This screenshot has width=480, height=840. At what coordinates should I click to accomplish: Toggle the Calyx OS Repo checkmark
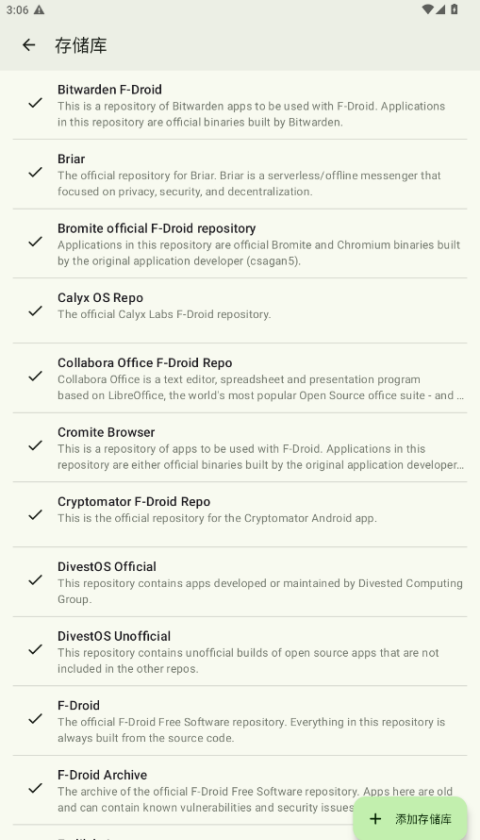click(x=35, y=311)
